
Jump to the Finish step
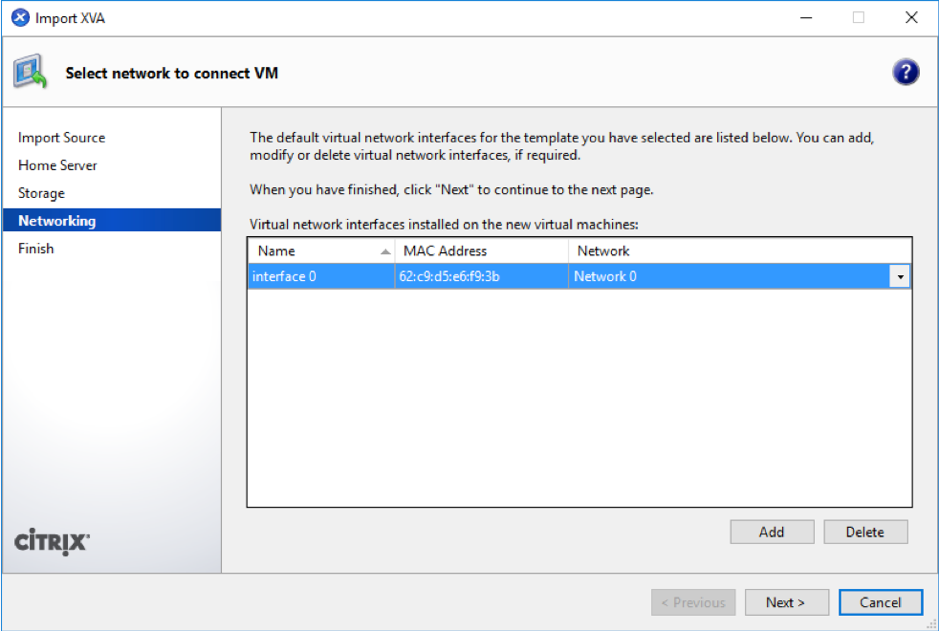(x=36, y=248)
